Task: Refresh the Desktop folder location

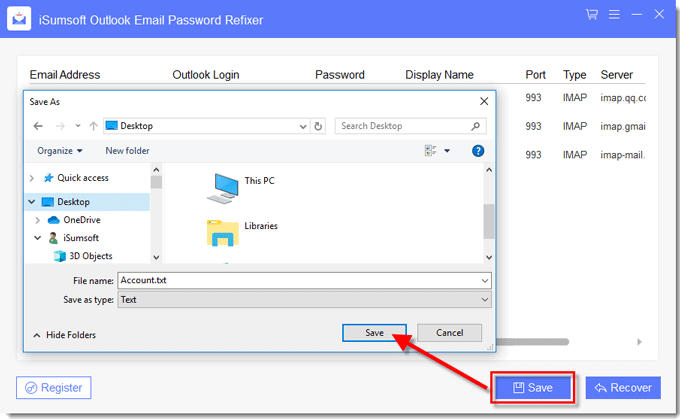Action: pyautogui.click(x=318, y=126)
